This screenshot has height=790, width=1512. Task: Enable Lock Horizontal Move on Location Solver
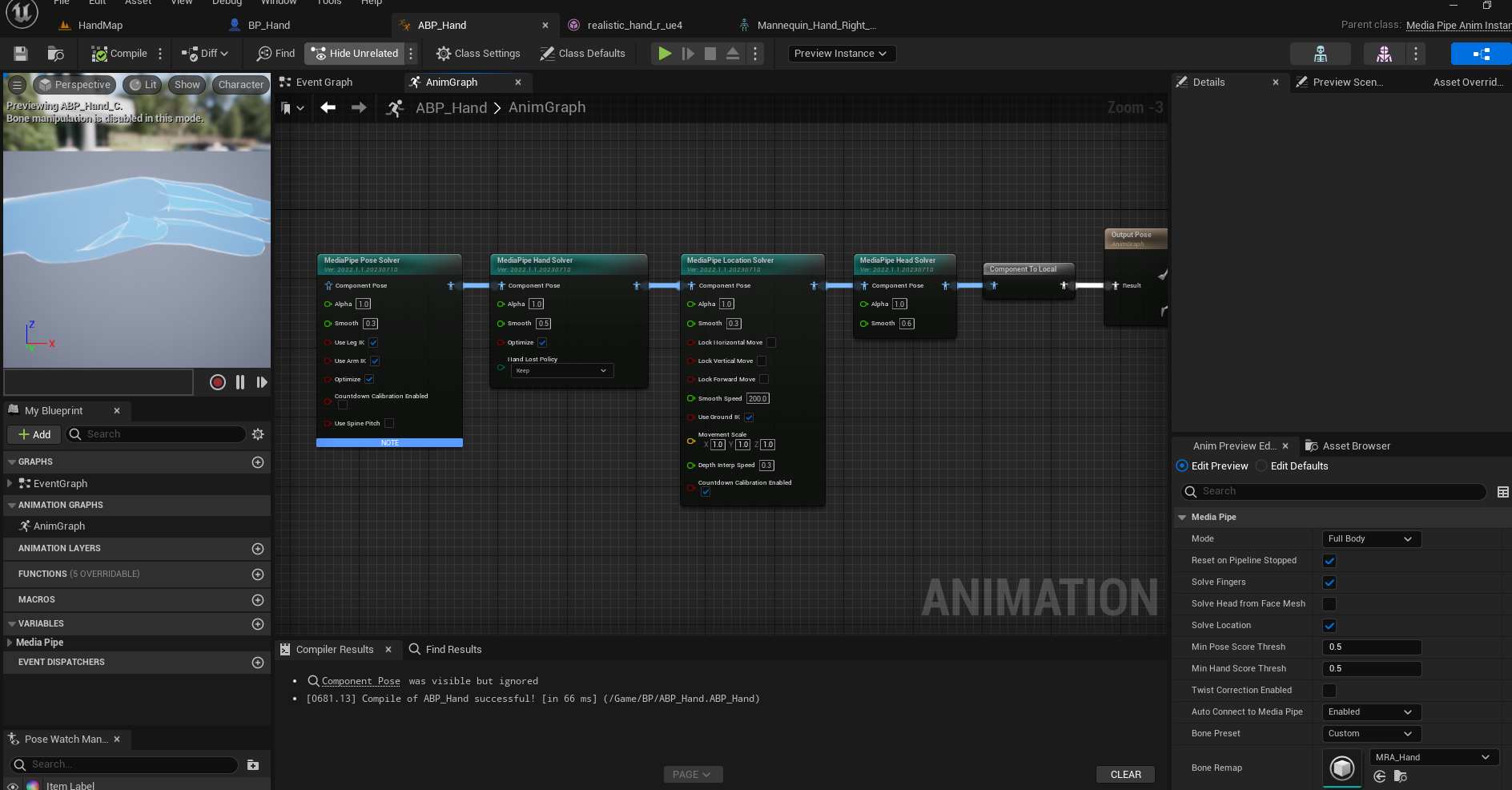771,342
